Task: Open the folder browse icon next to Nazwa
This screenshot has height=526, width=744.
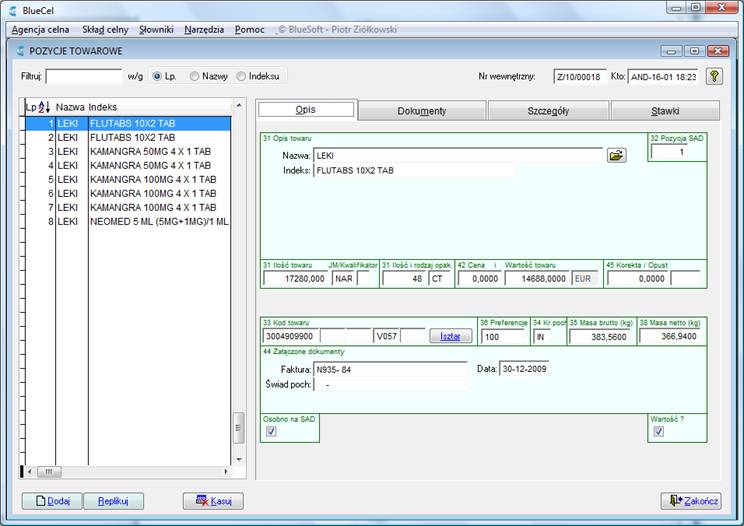Action: [x=616, y=155]
